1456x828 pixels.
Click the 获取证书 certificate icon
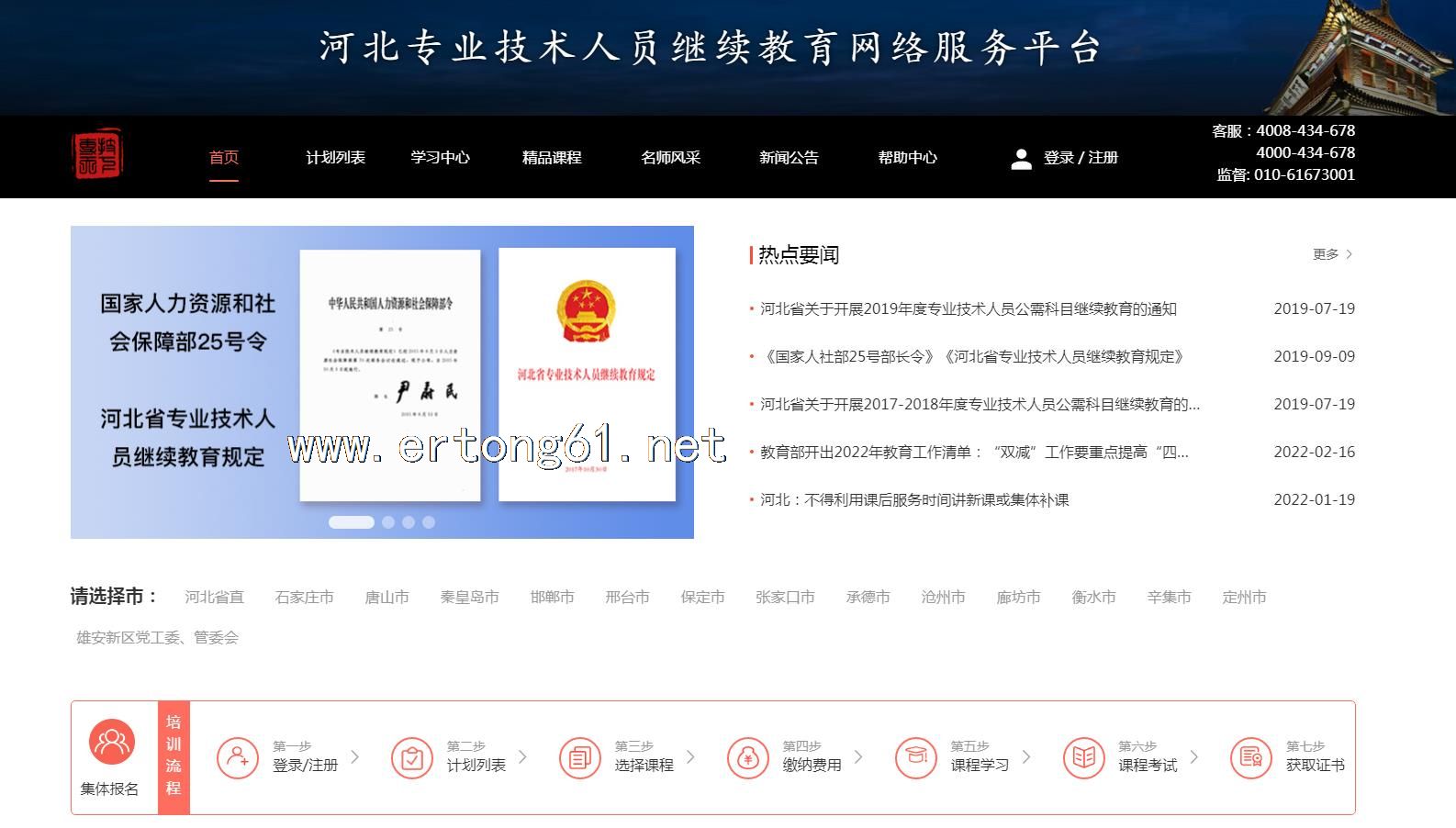click(1251, 758)
